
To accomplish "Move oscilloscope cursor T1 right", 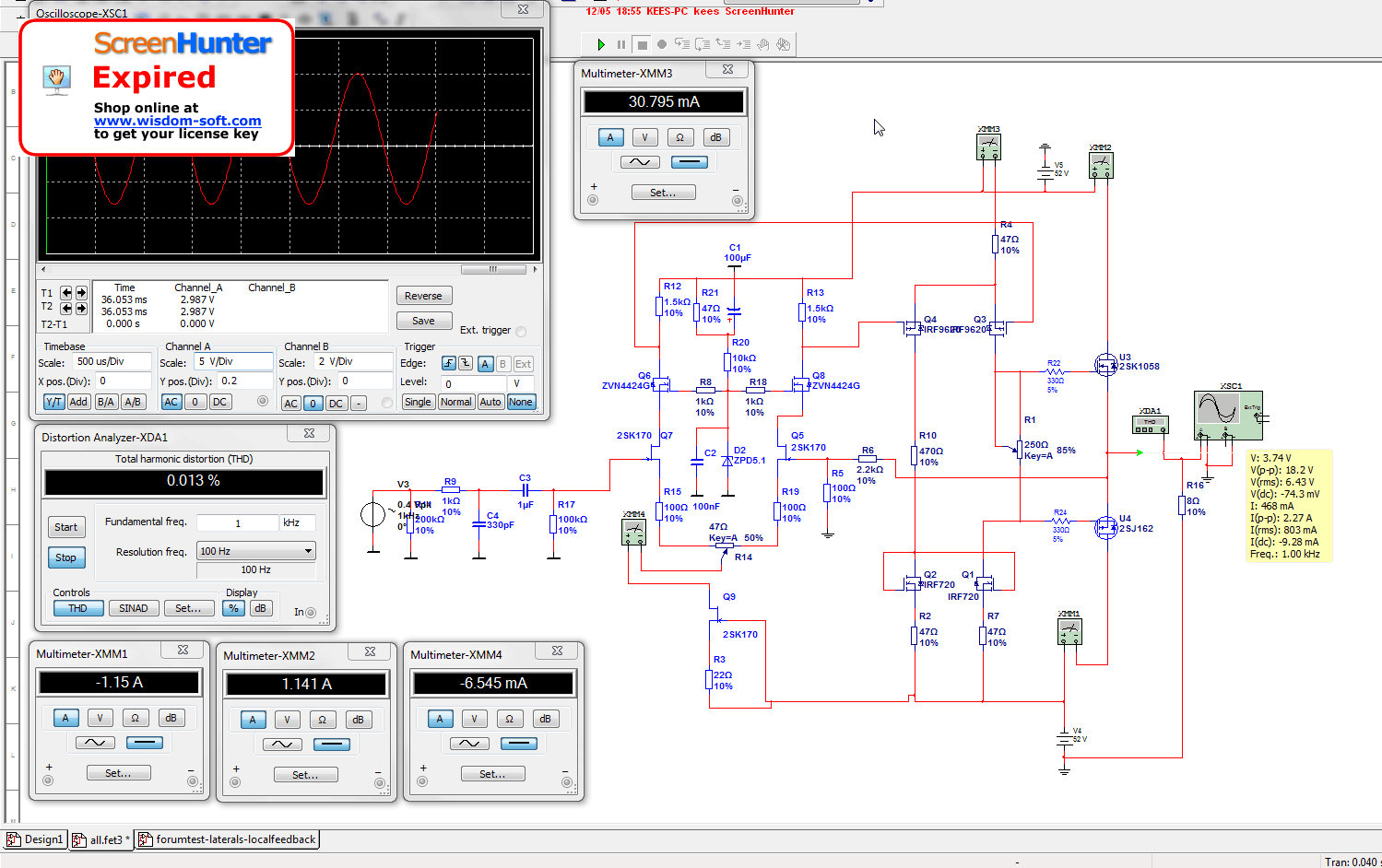I will coord(81,293).
